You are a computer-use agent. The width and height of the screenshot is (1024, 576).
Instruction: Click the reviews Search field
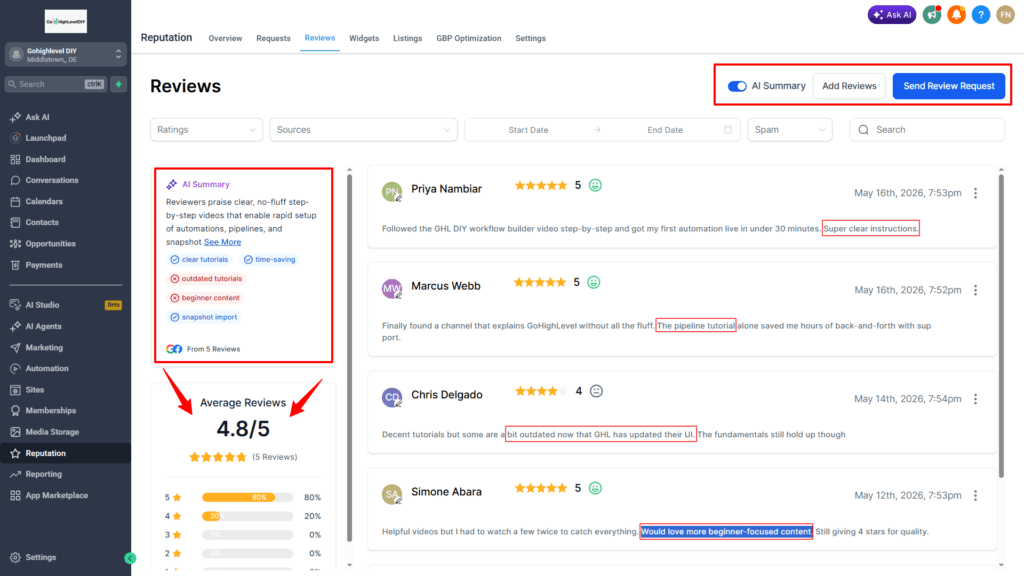pyautogui.click(x=927, y=130)
